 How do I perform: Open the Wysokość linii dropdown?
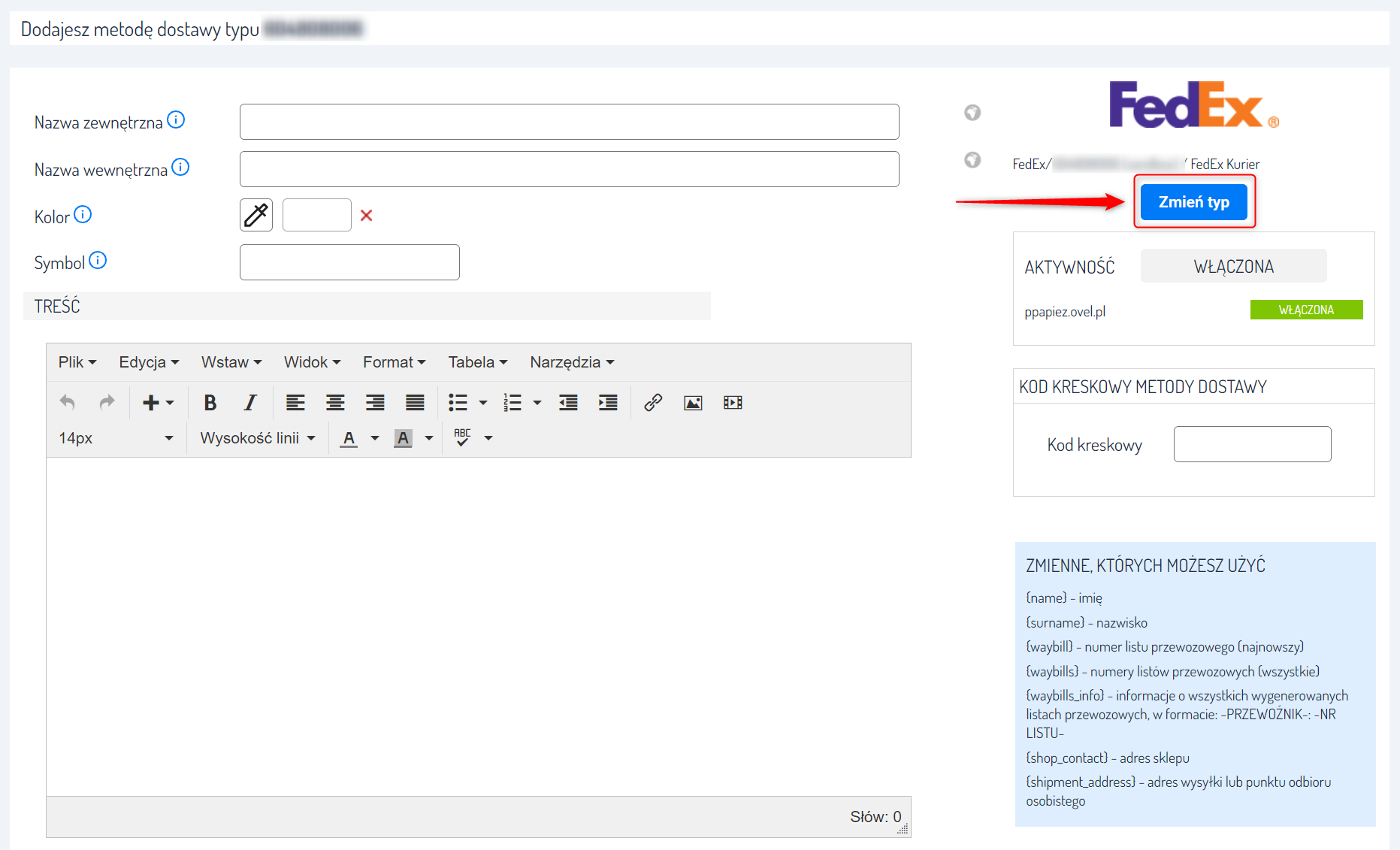tap(257, 438)
